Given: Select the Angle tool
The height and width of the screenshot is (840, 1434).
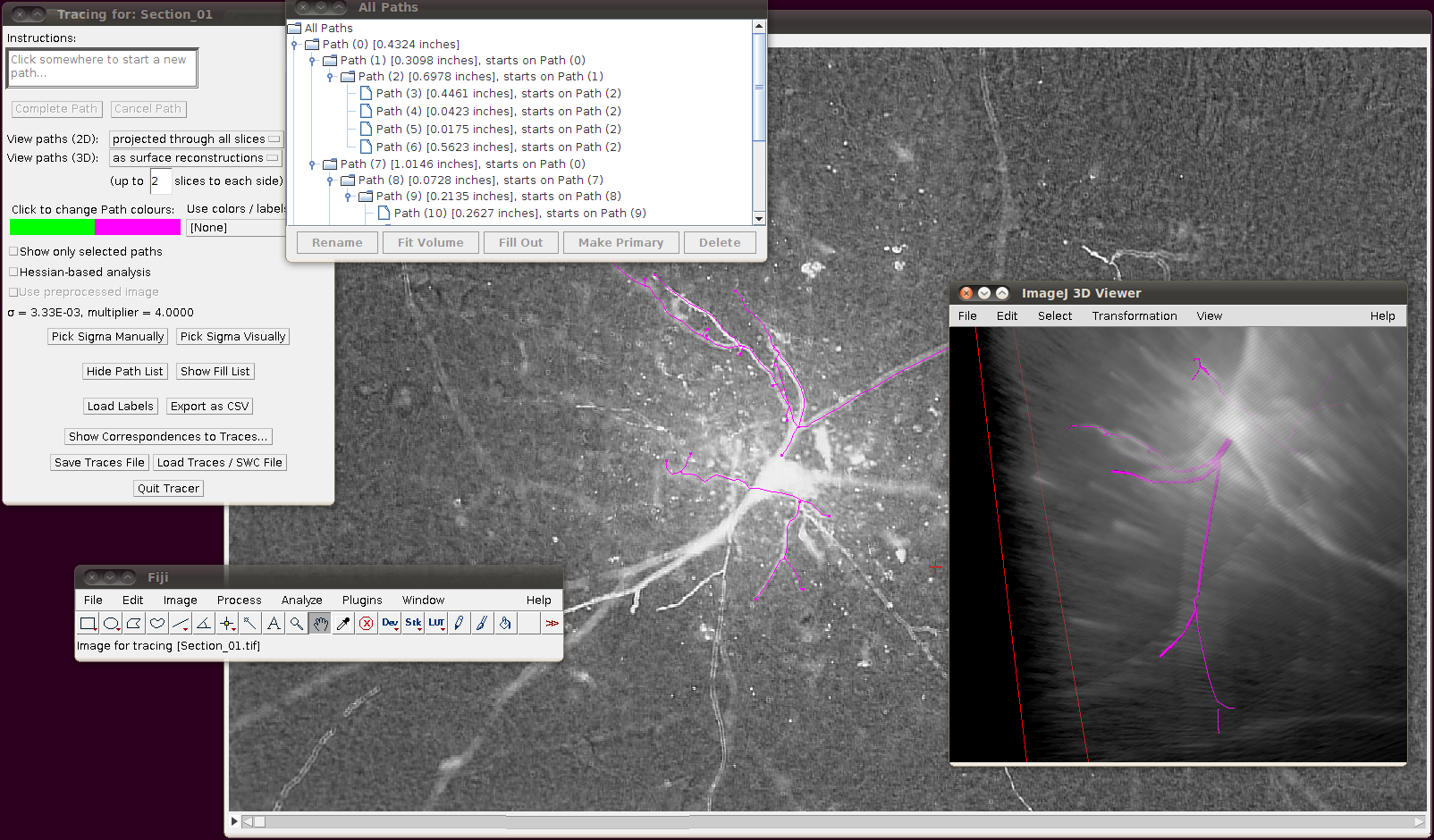Looking at the screenshot, I should click(204, 624).
